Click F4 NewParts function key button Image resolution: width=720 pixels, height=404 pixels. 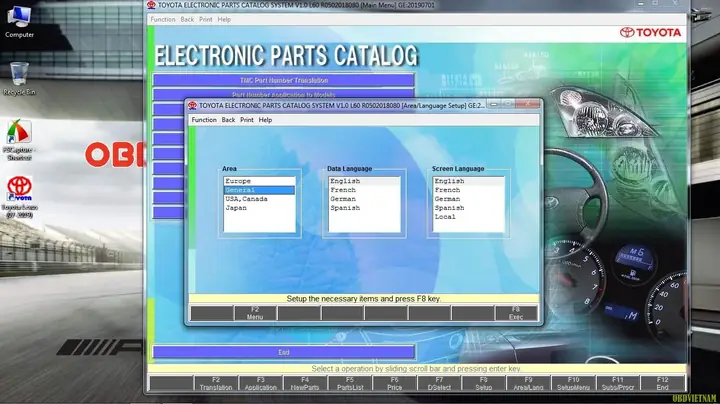tap(305, 384)
